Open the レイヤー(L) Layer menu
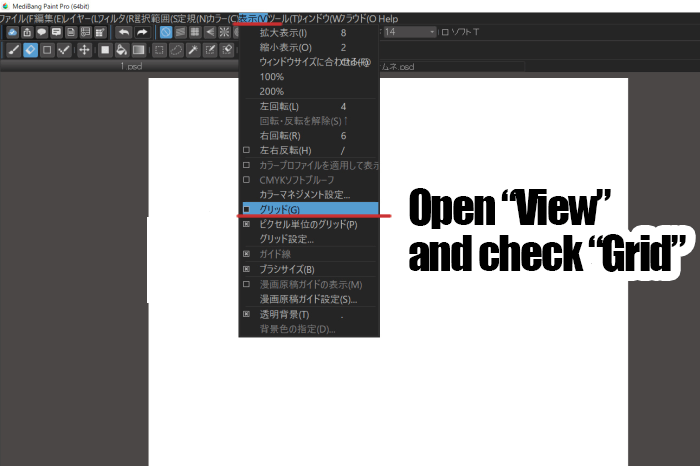The height and width of the screenshot is (466, 700). 81,19
